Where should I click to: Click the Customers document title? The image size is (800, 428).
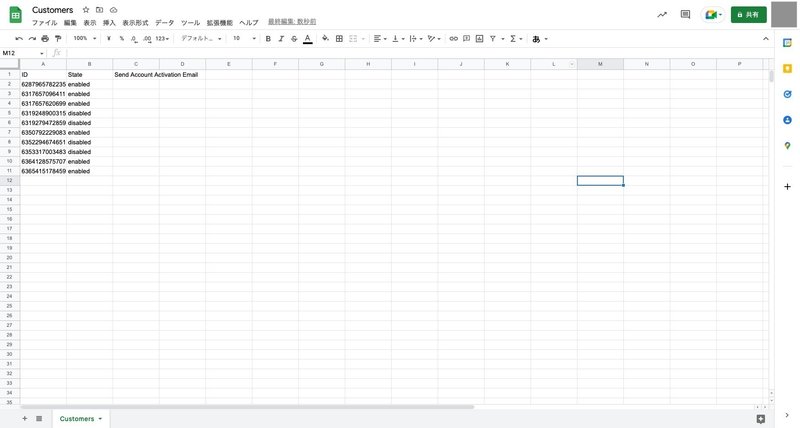(53, 10)
